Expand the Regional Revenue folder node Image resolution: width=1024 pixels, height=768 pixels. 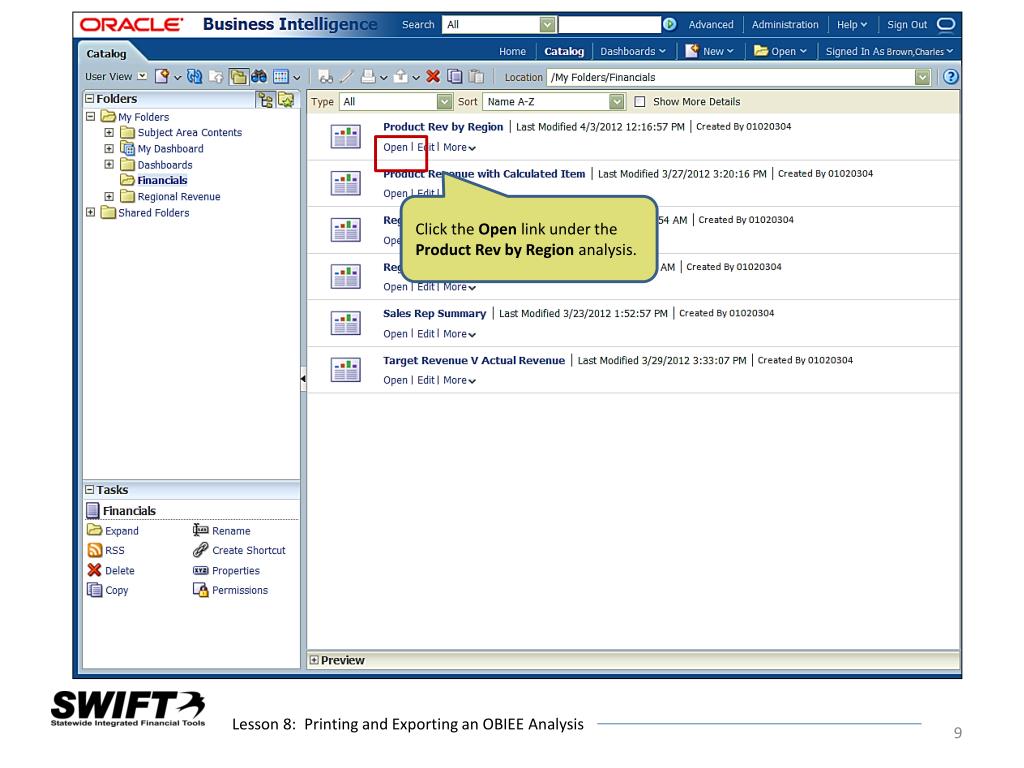(109, 196)
